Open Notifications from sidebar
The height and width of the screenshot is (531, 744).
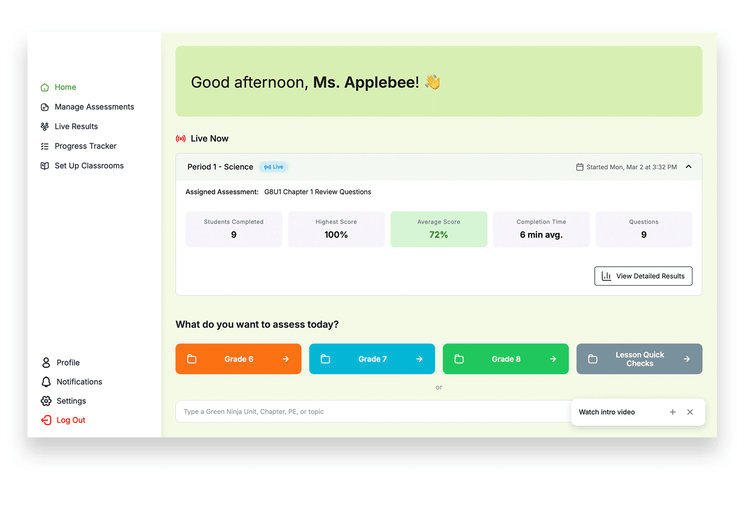pyautogui.click(x=72, y=382)
